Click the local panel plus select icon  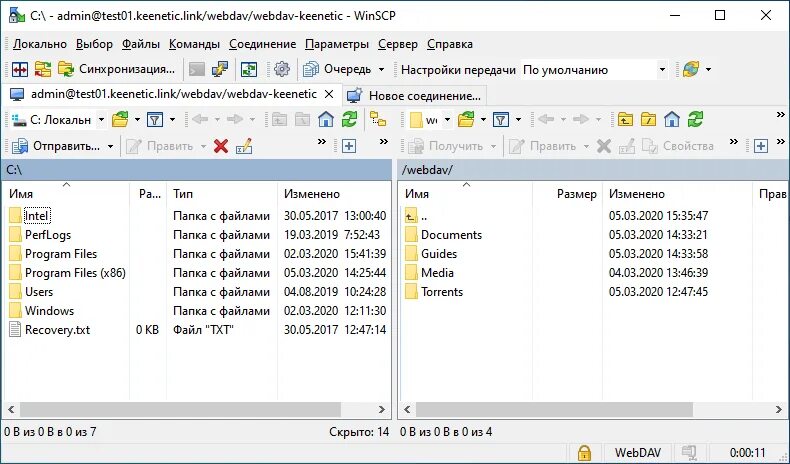click(349, 146)
